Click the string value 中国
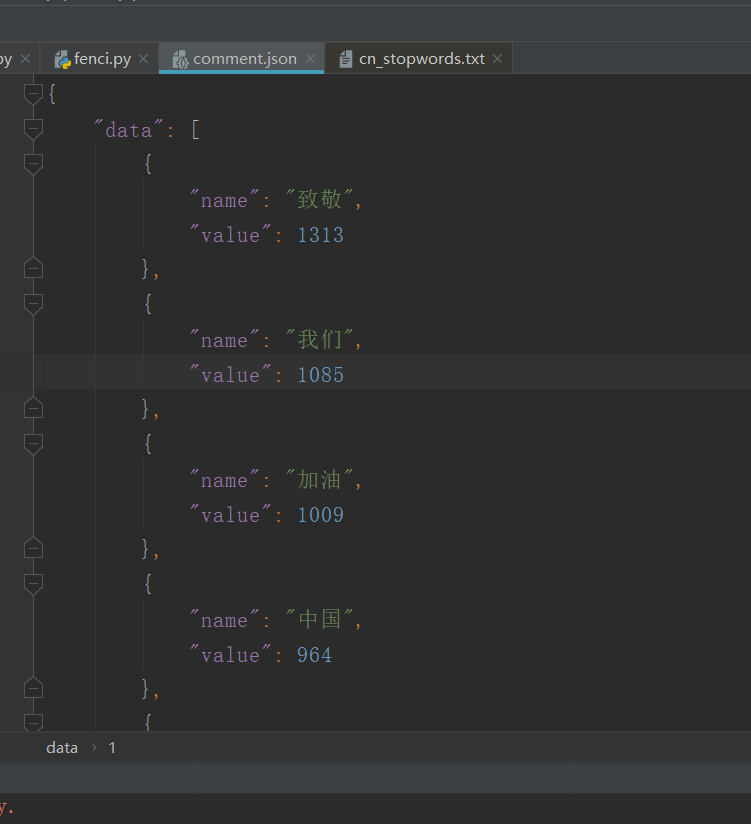Viewport: 751px width, 824px height. tap(320, 620)
